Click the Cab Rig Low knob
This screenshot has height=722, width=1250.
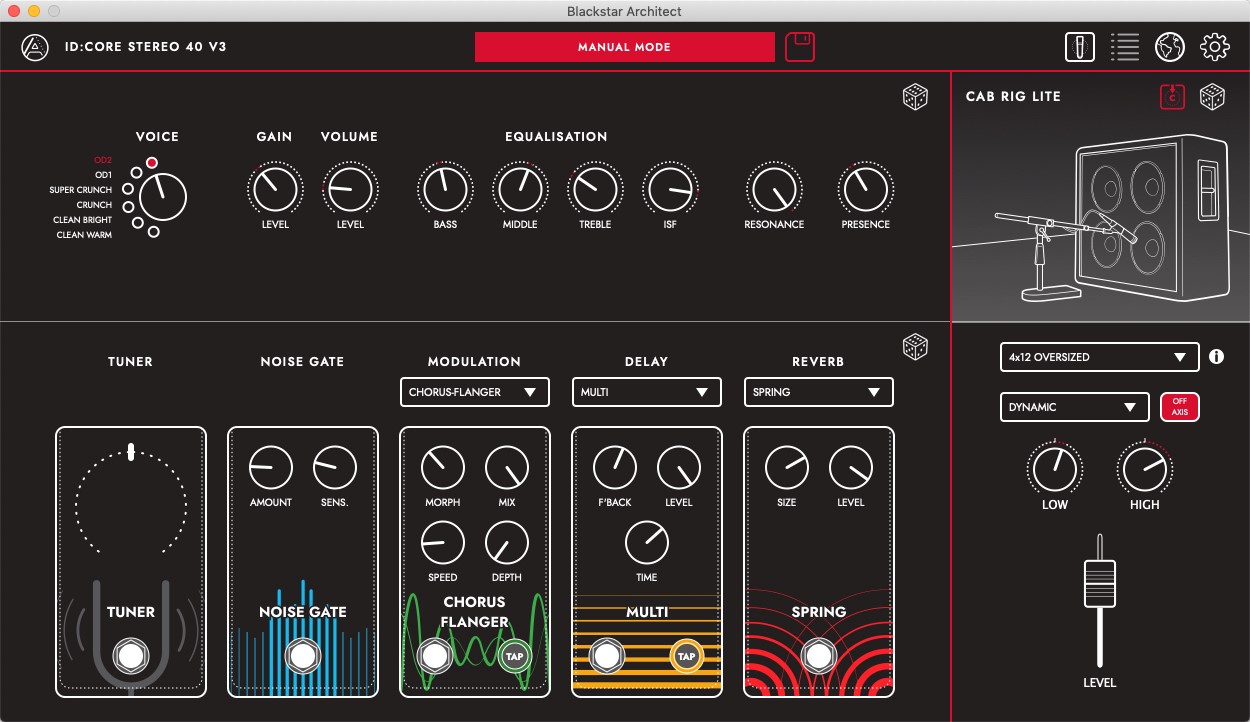(1054, 469)
